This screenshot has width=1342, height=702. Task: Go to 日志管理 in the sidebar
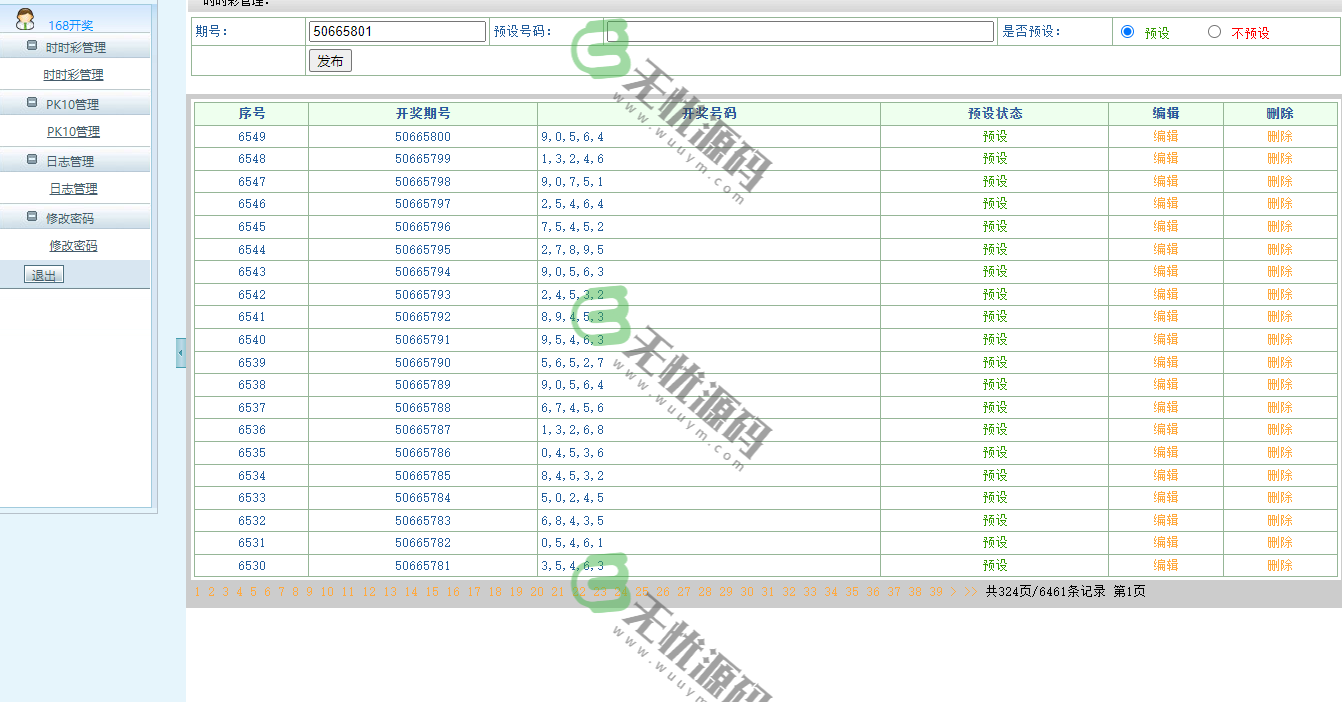[73, 189]
